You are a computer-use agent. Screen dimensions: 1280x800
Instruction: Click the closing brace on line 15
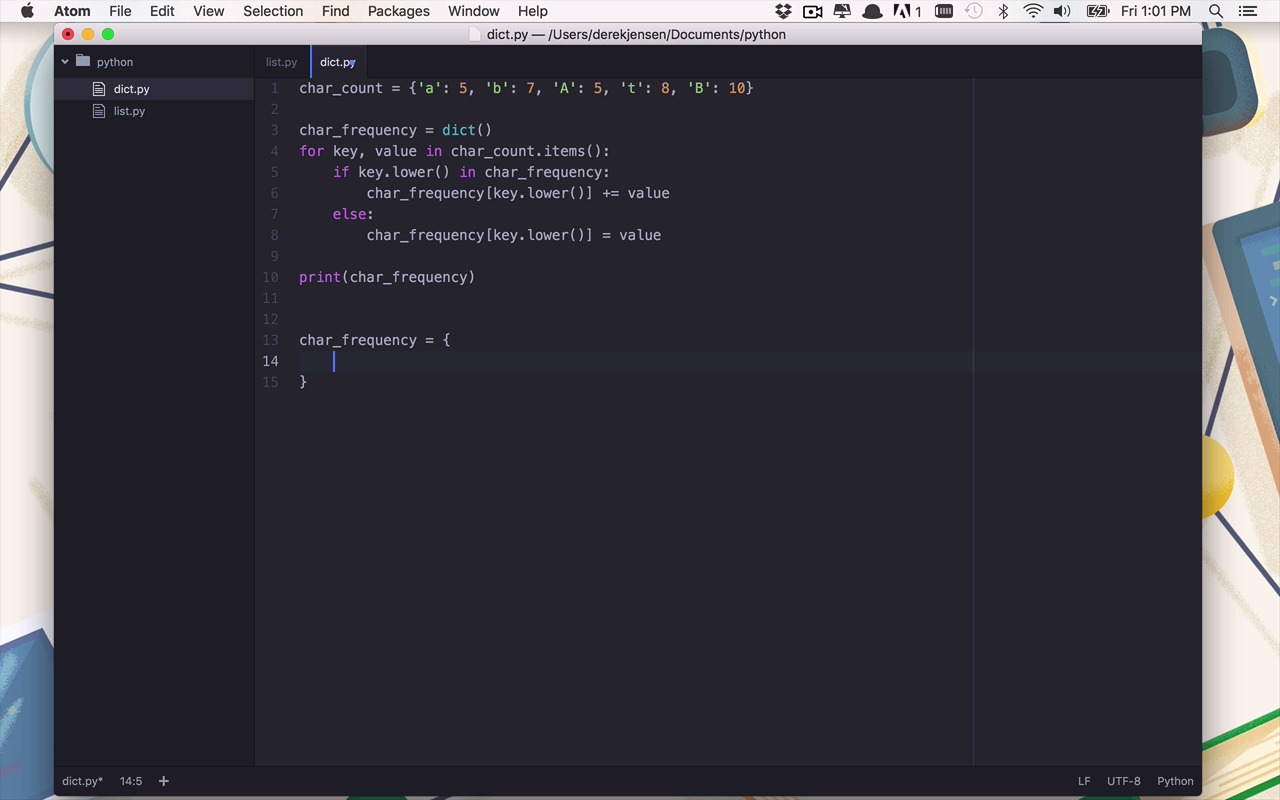(x=303, y=382)
